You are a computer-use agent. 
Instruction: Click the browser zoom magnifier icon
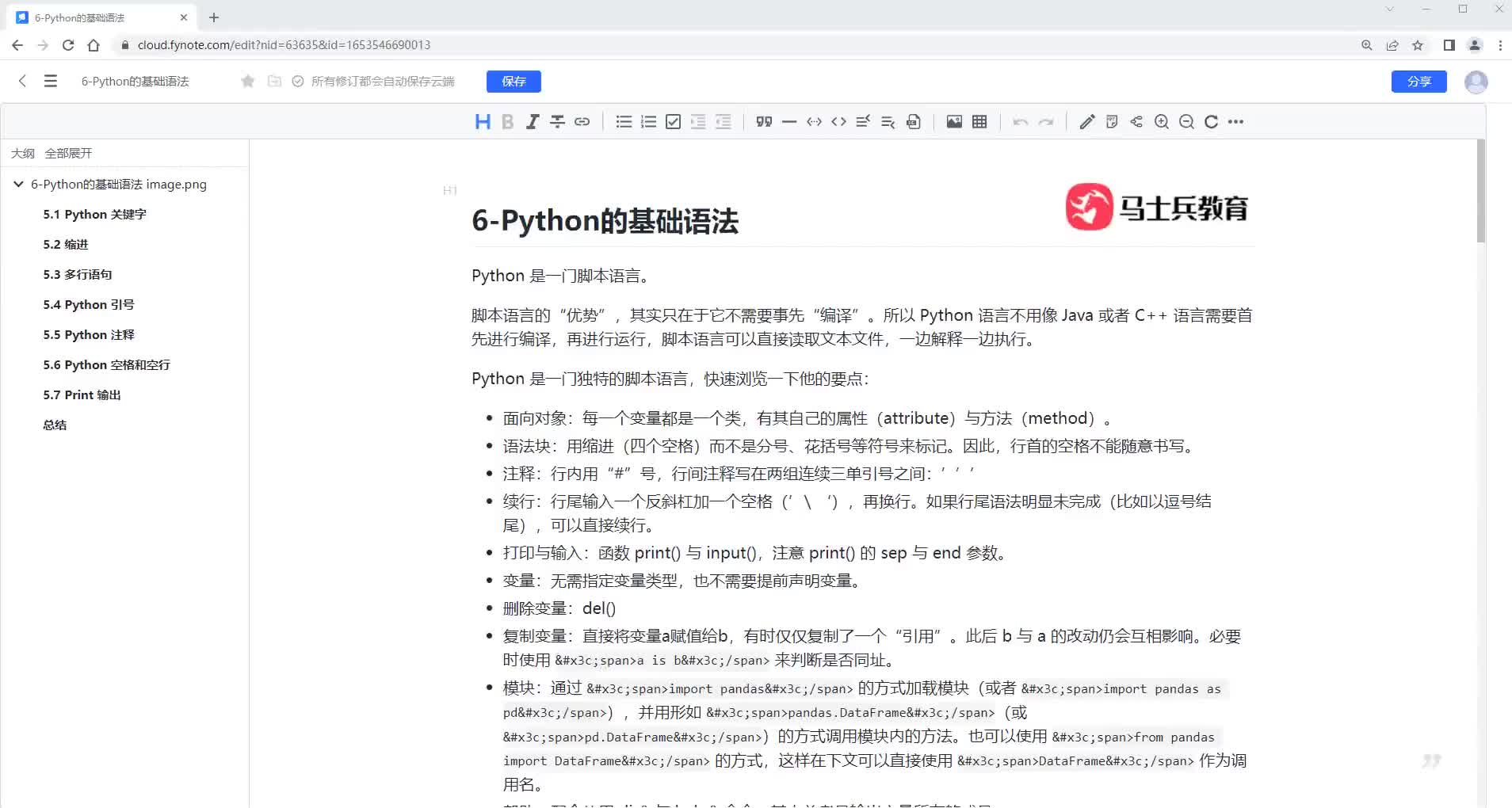[x=1367, y=45]
